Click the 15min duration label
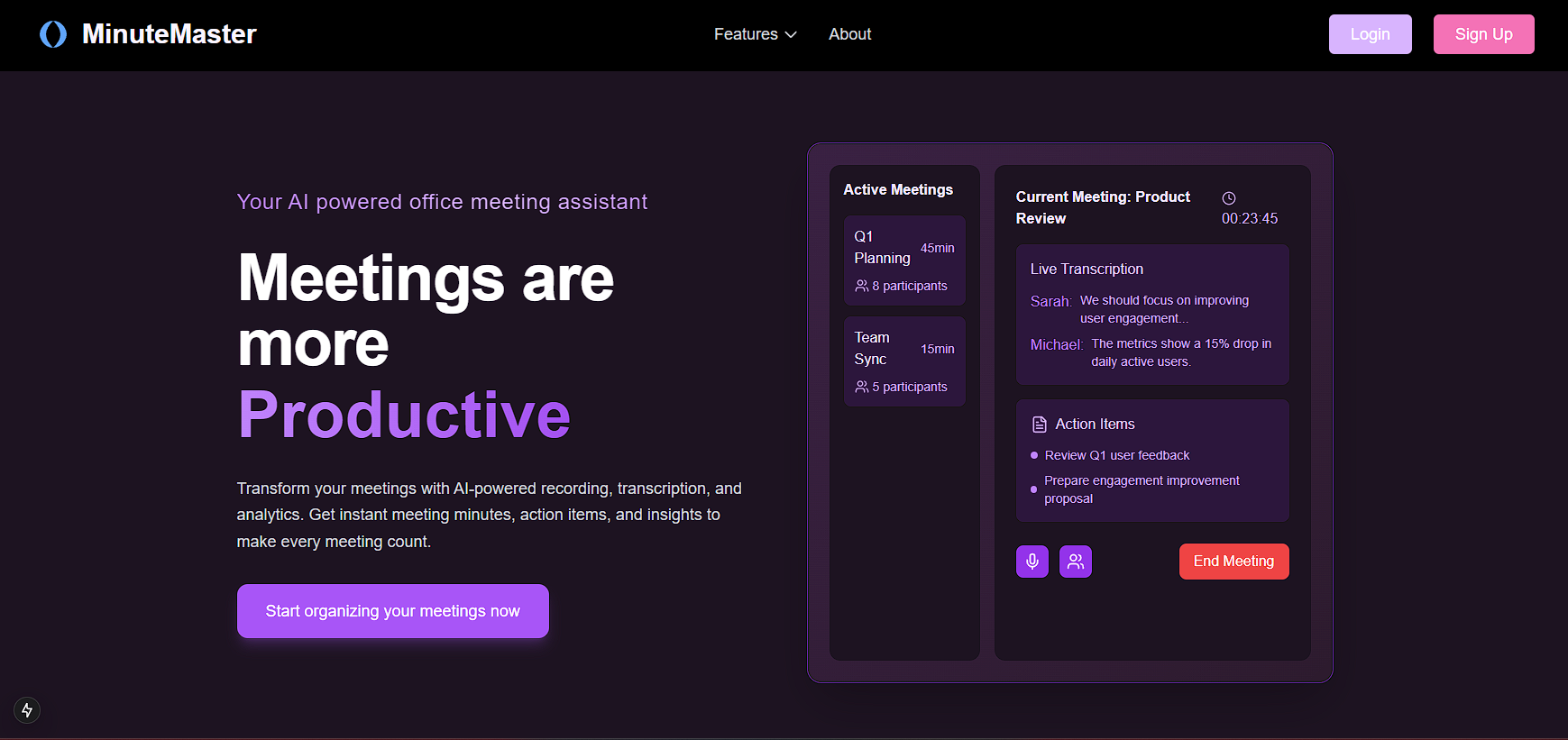The image size is (1568, 740). 938,349
